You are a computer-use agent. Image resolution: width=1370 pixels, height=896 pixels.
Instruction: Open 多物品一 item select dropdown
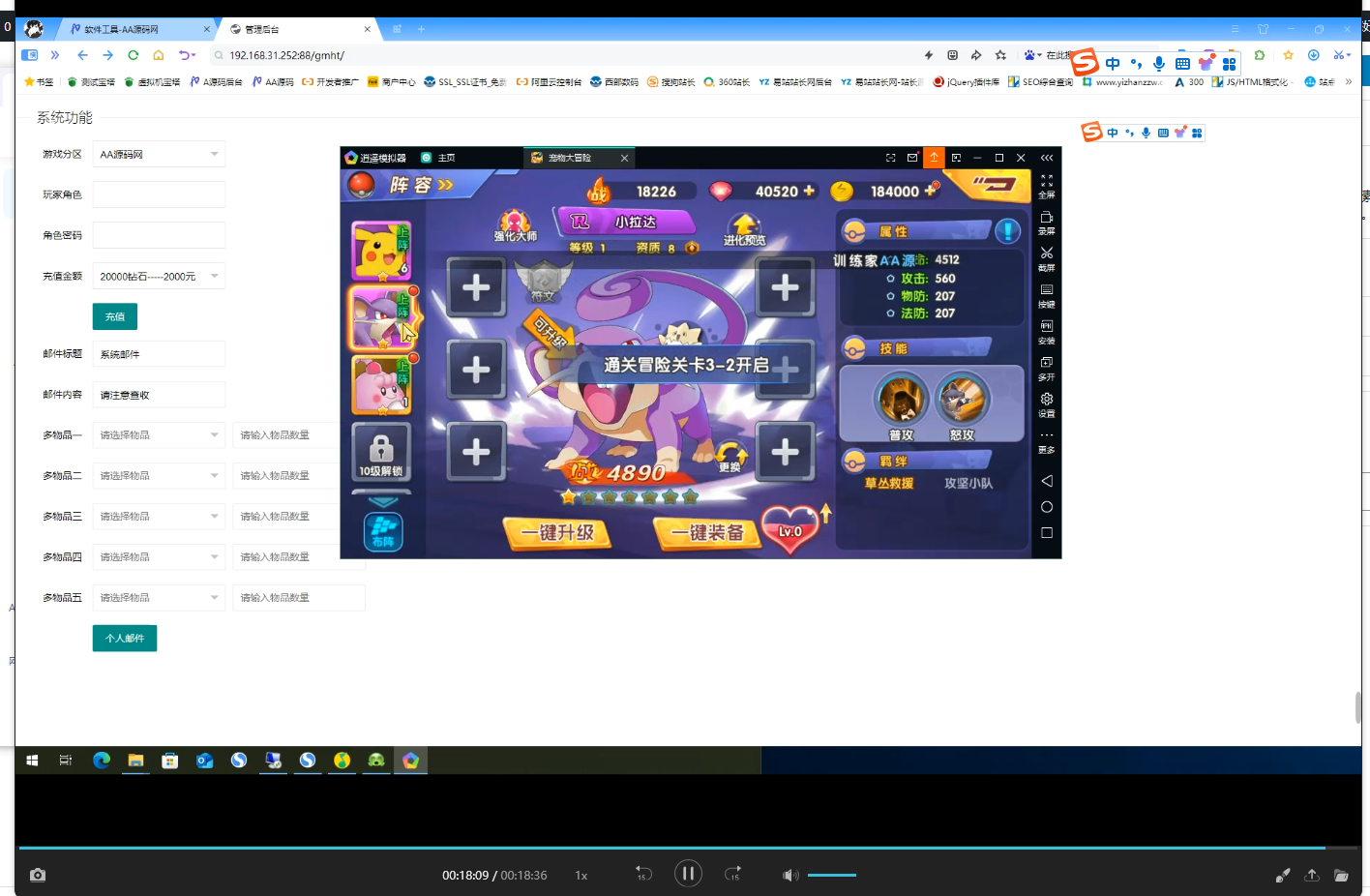click(x=159, y=434)
